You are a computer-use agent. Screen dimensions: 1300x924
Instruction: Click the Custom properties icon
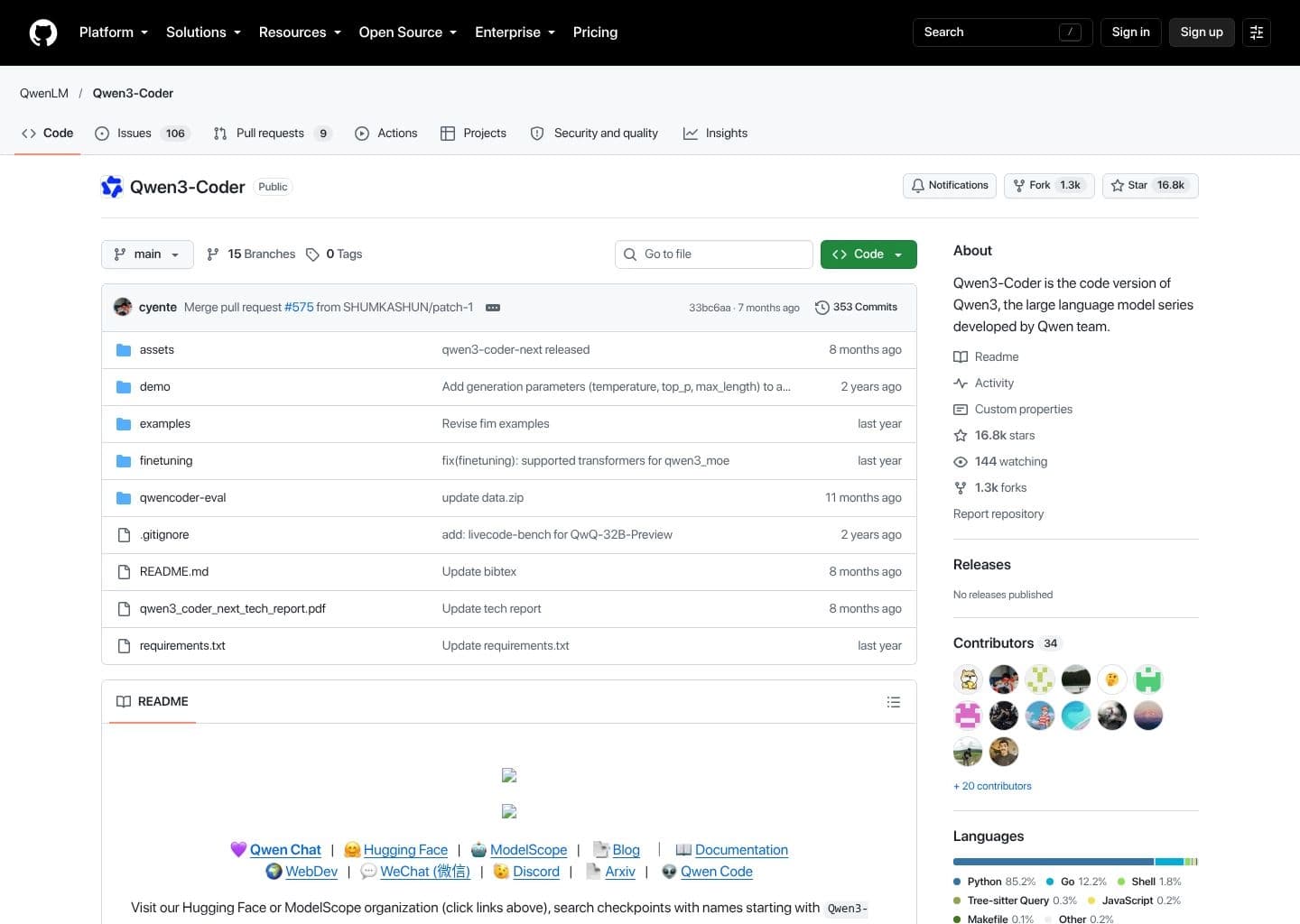pos(961,410)
